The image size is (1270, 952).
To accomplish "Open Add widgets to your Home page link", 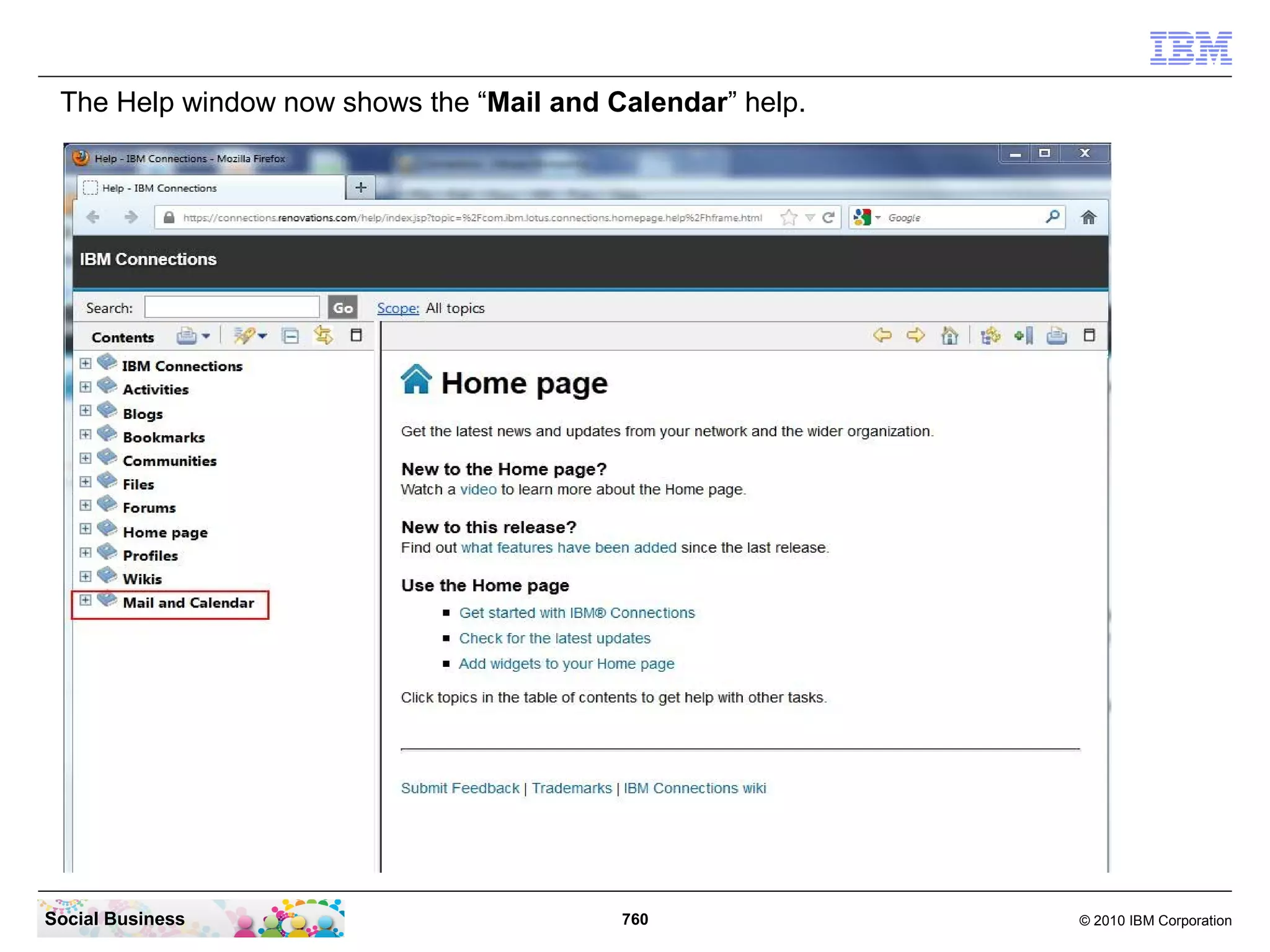I will point(567,664).
